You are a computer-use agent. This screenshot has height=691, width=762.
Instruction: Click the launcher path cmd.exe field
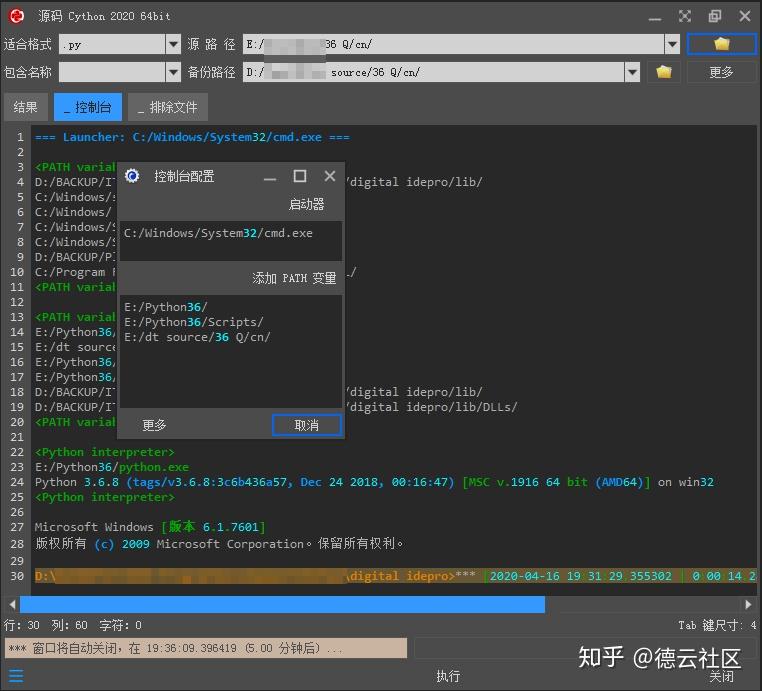(231, 241)
